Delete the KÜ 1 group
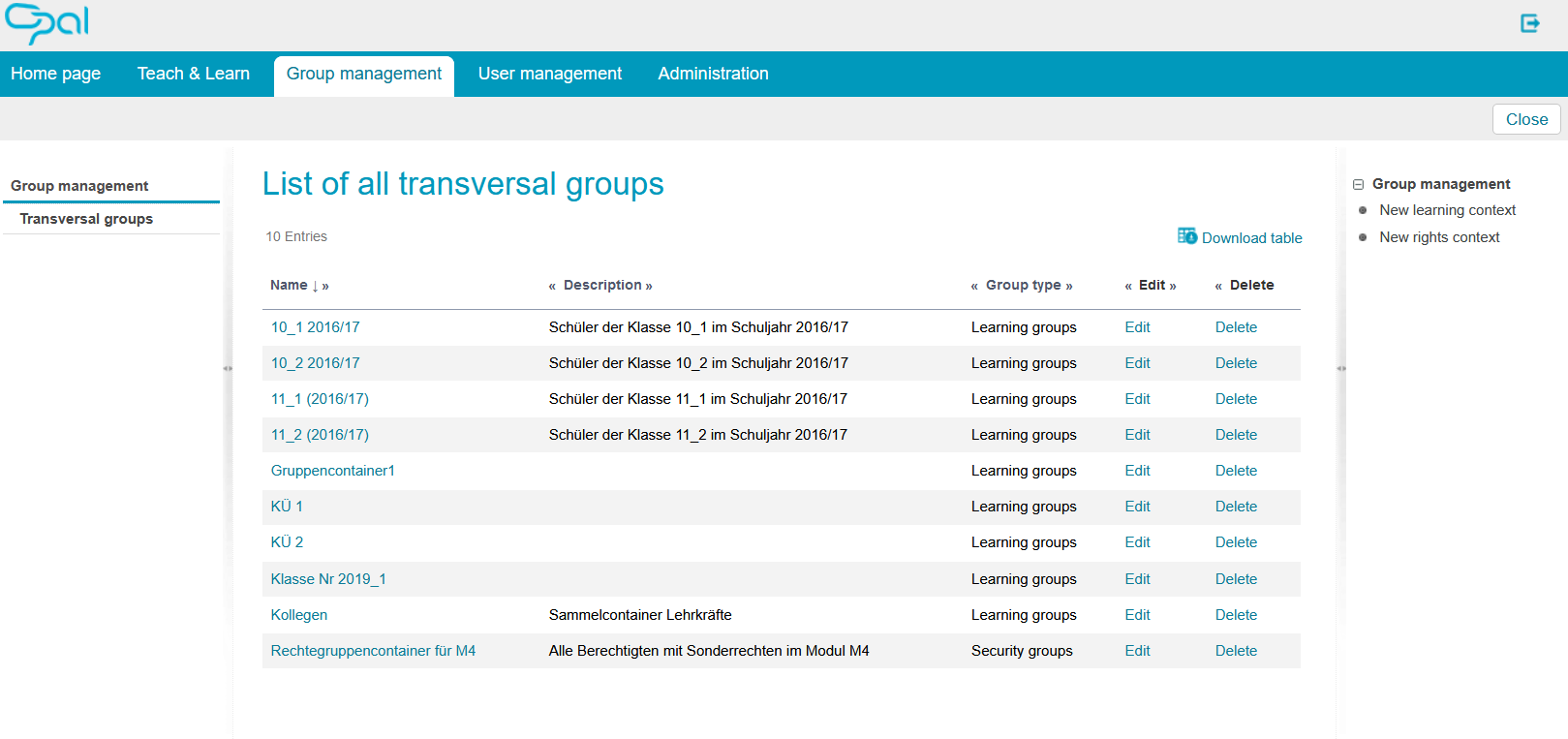1568x739 pixels. coord(1236,507)
